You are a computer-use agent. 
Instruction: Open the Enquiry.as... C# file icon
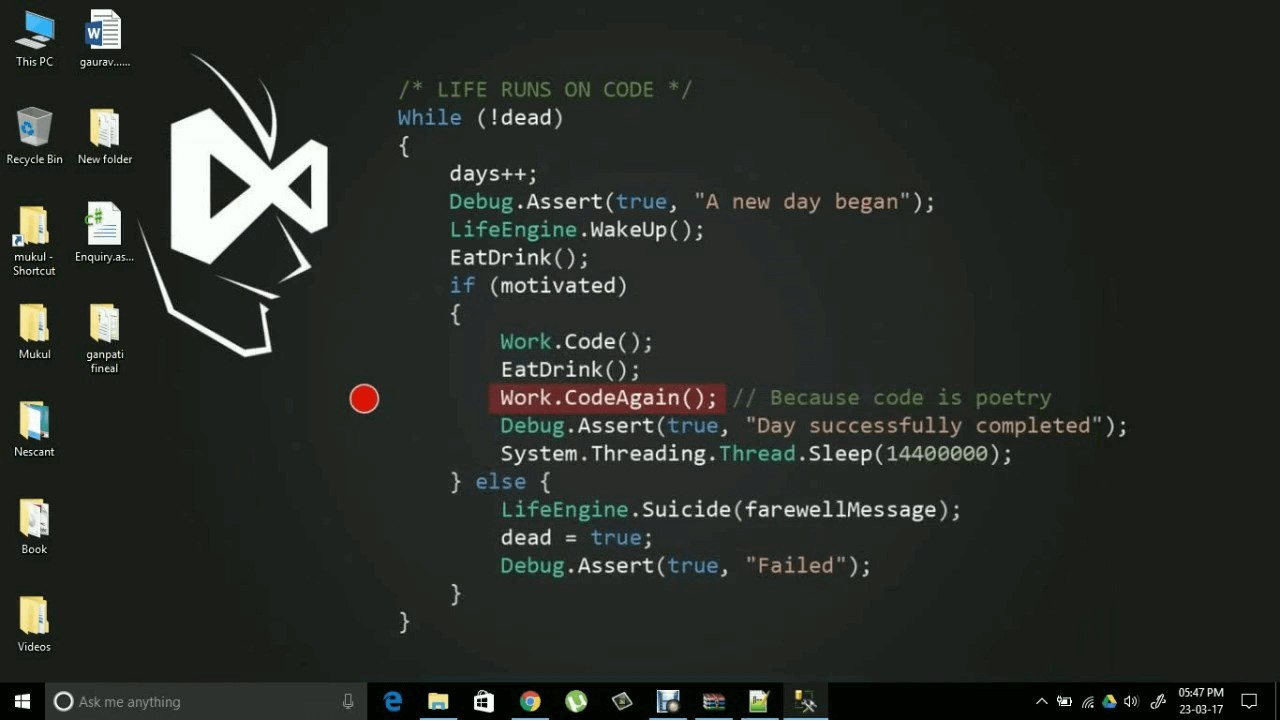click(104, 234)
